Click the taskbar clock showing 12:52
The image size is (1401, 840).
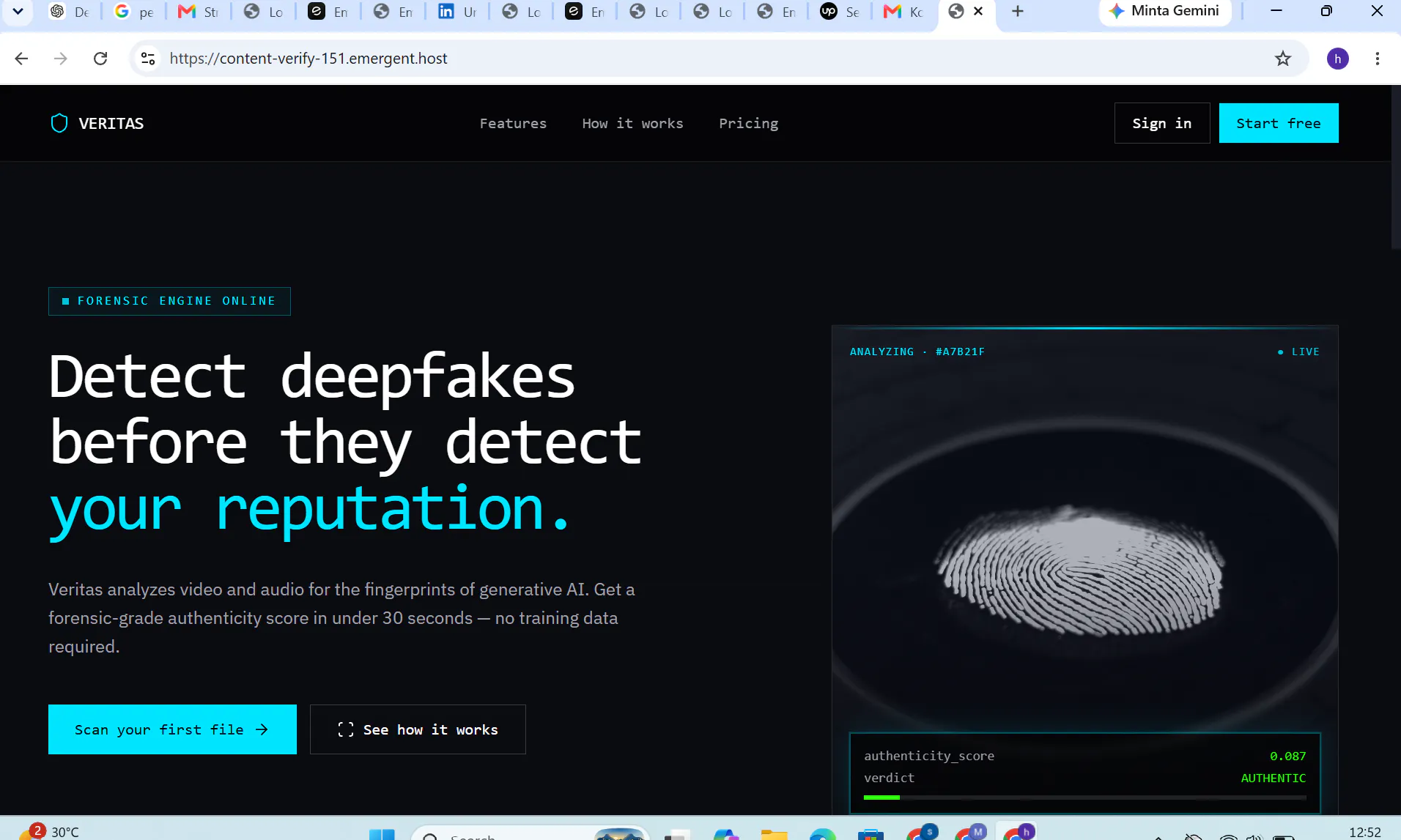point(1364,832)
